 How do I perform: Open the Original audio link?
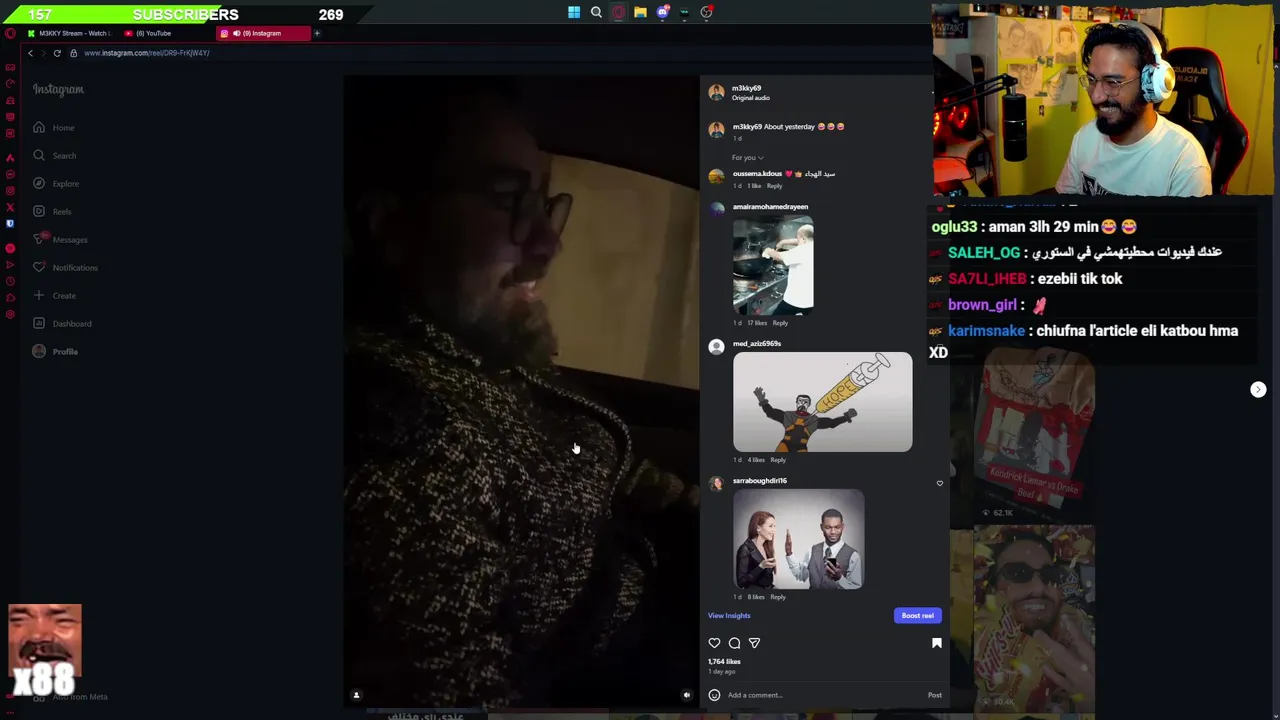point(750,98)
